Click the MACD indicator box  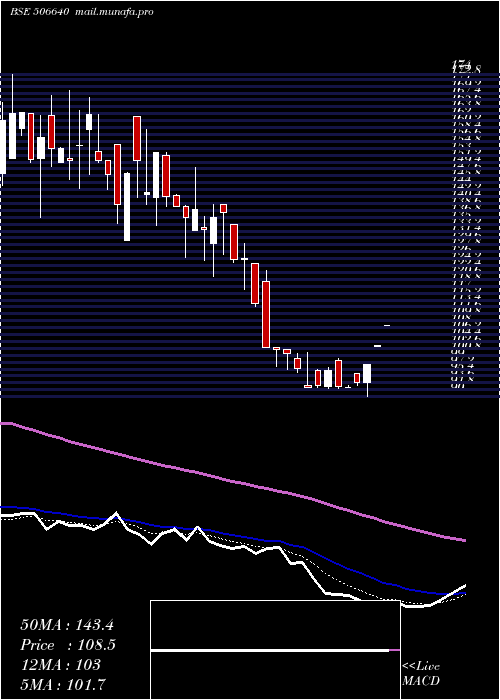pyautogui.click(x=275, y=650)
